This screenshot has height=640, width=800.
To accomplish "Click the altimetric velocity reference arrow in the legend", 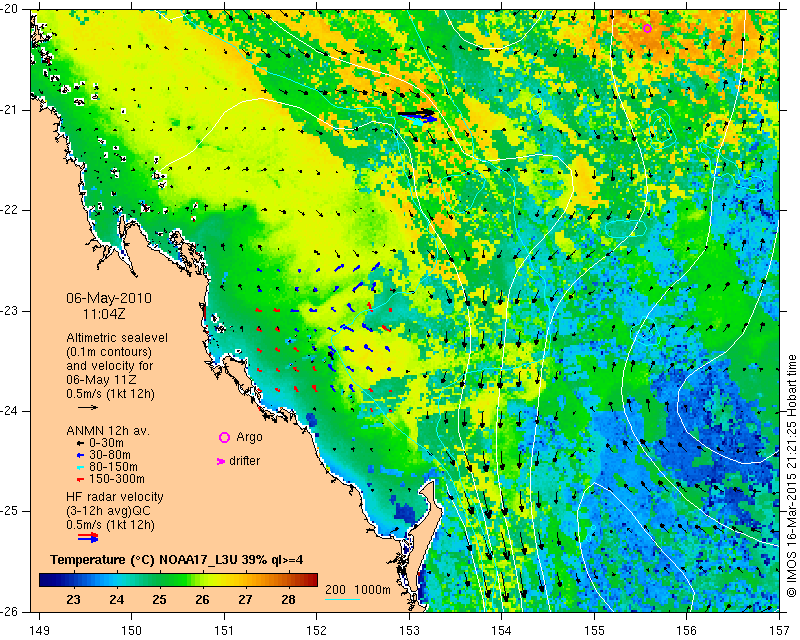I will coord(88,408).
